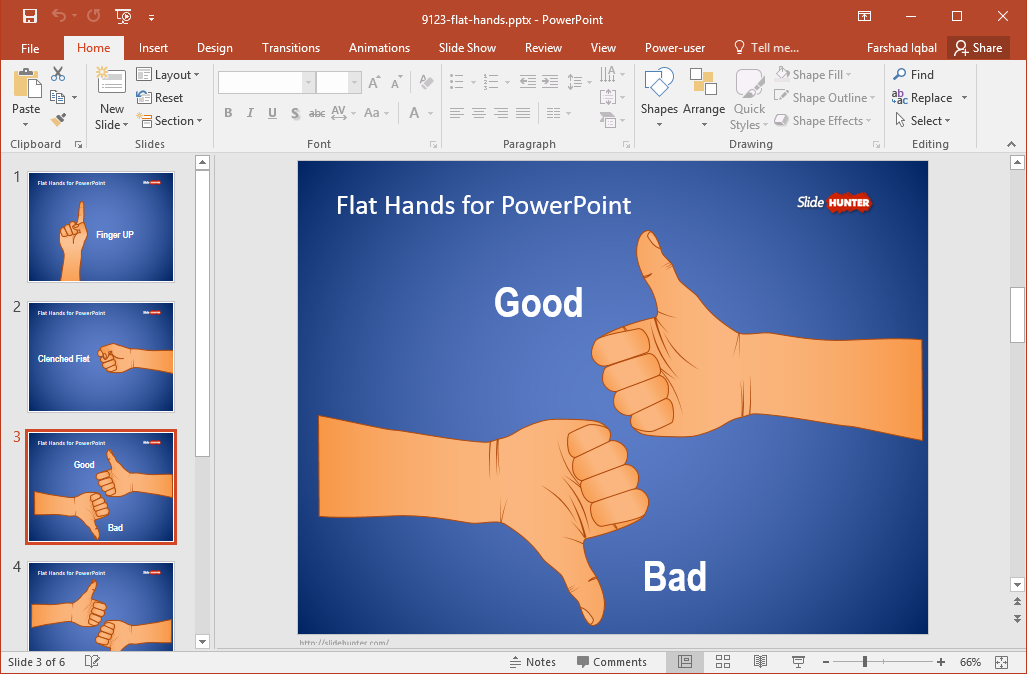
Task: Toggle Italic formatting
Action: coord(250,113)
